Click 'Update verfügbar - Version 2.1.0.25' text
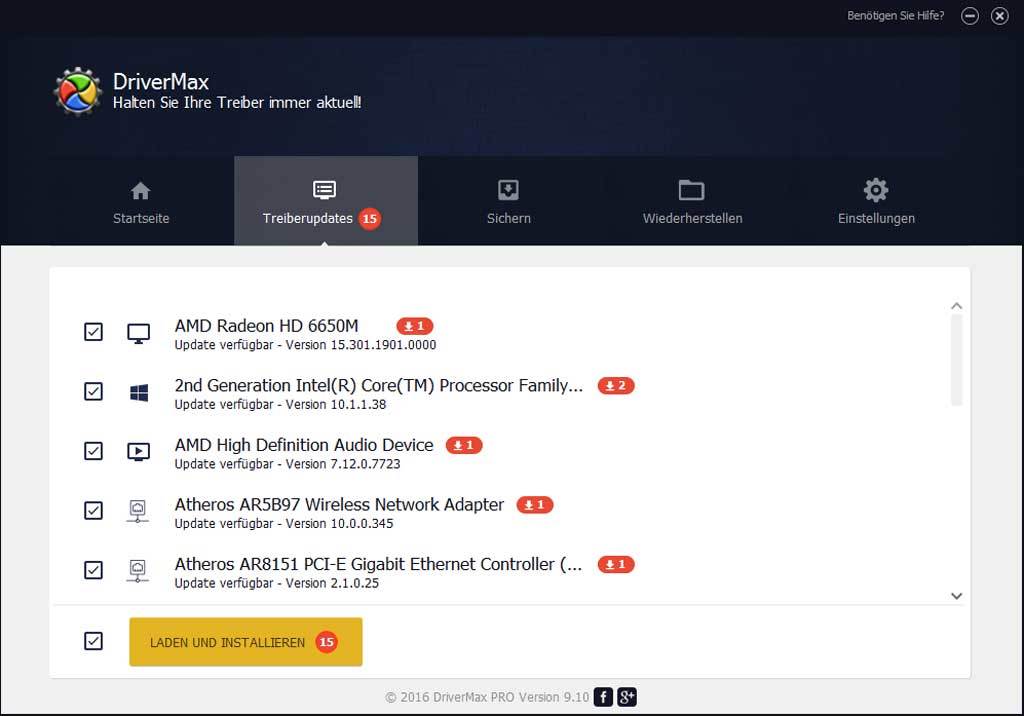Screen dimensions: 1024x716 coord(276,583)
